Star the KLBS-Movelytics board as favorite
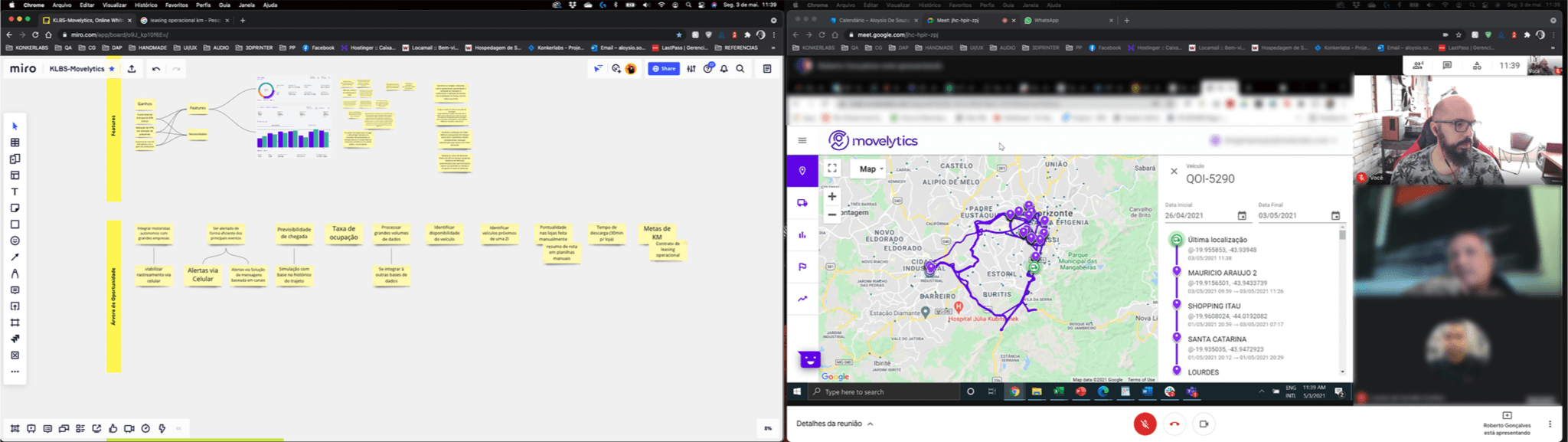Screen dimensions: 1568x442 coord(112,69)
